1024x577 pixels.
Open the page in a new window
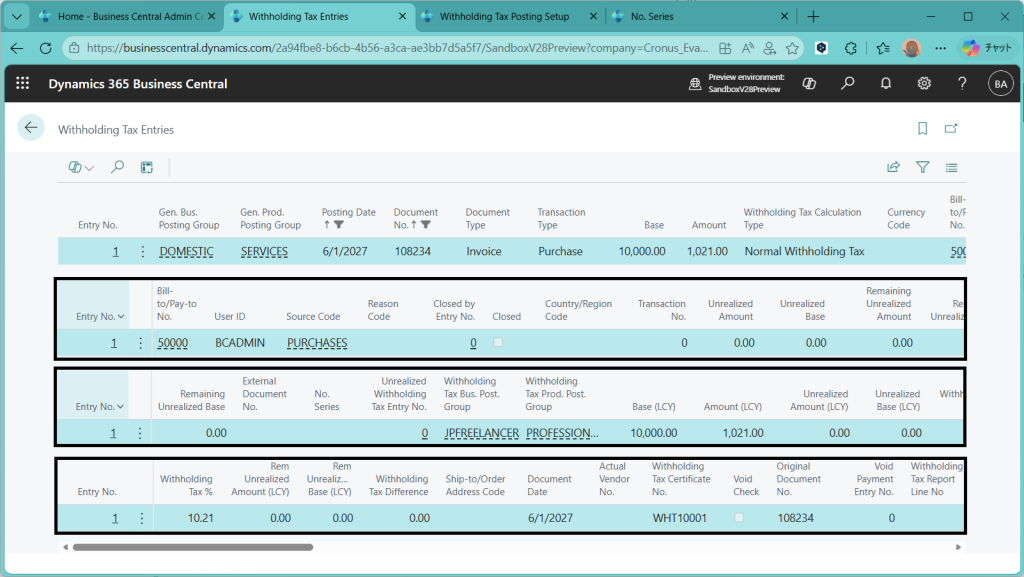(951, 128)
